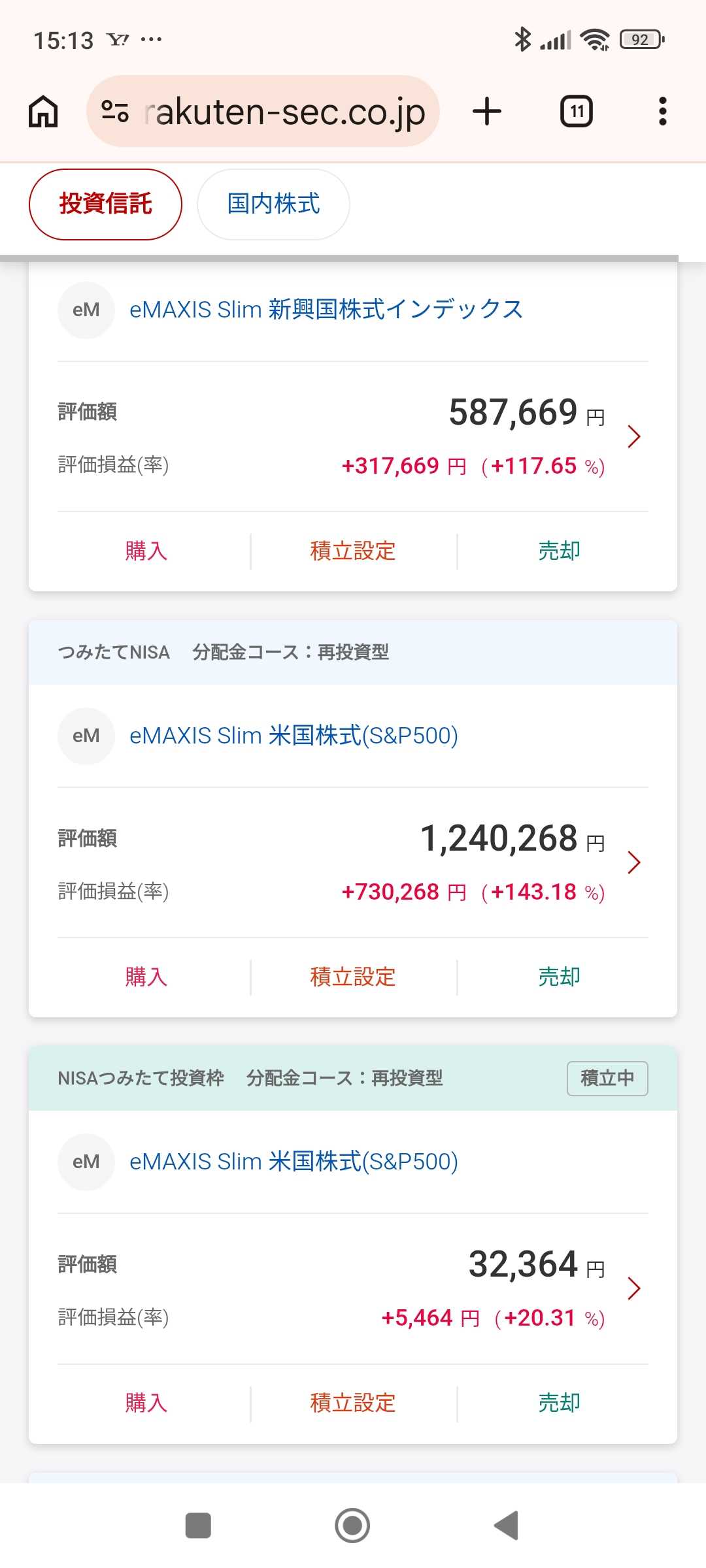Open tab switcher showing 11 tabs
This screenshot has height=1568, width=706.
pos(577,111)
